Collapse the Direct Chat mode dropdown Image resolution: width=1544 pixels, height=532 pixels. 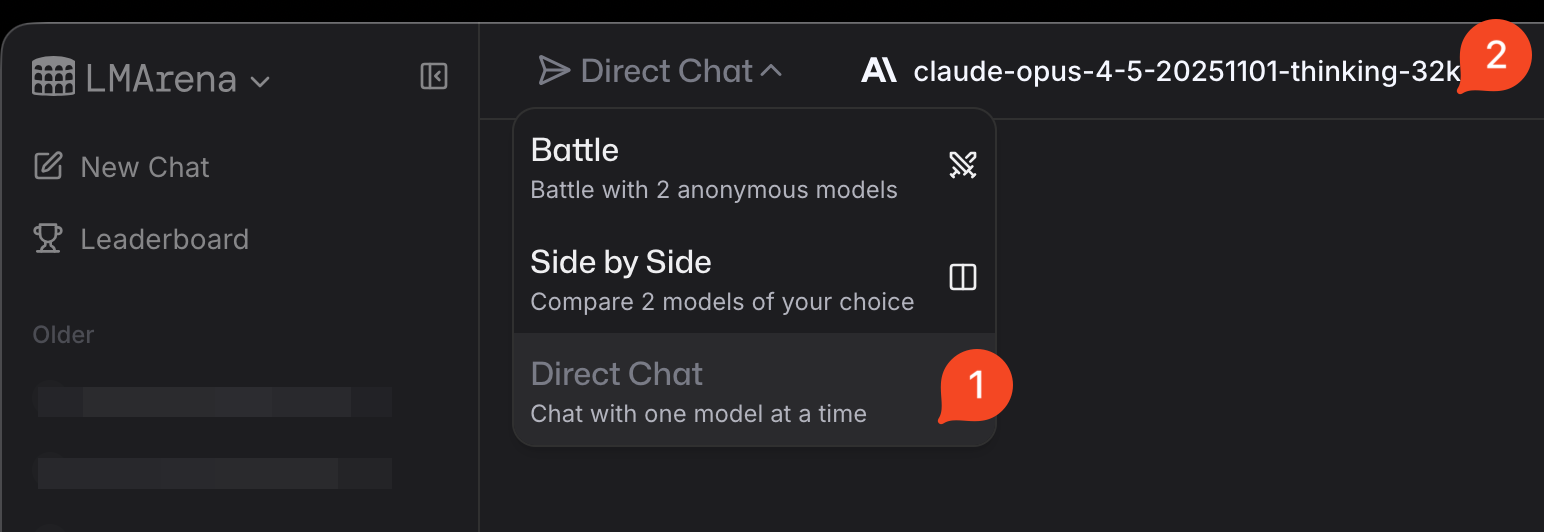coord(770,71)
